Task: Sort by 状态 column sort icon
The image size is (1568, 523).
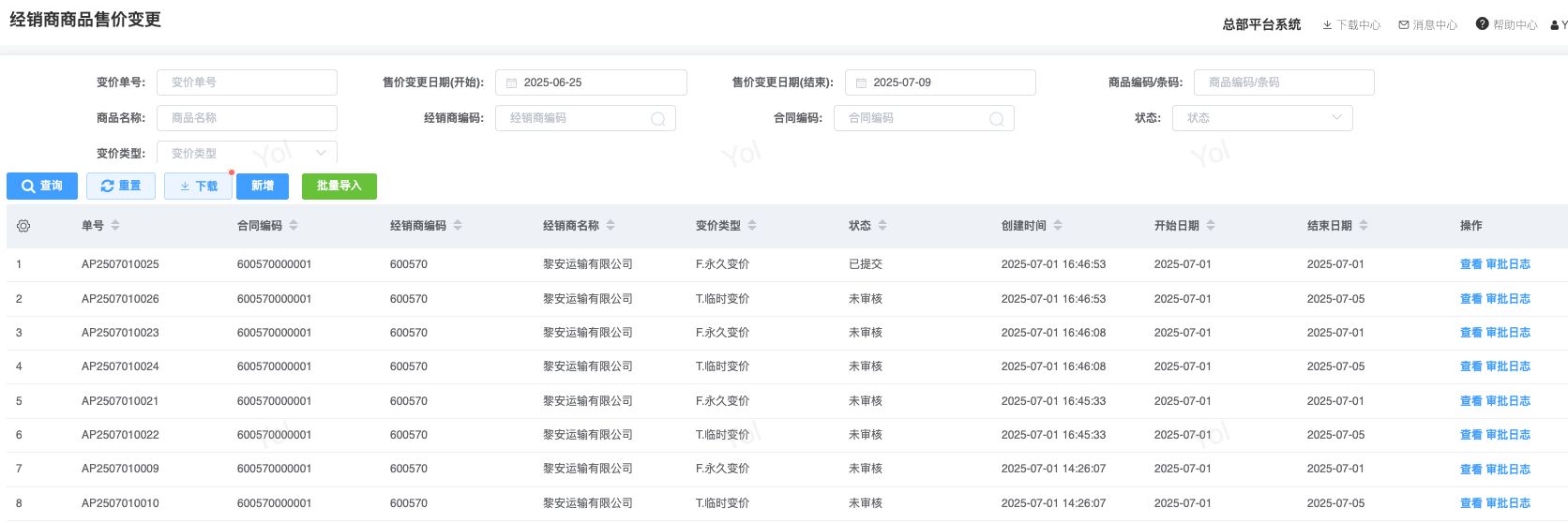Action: click(x=882, y=226)
